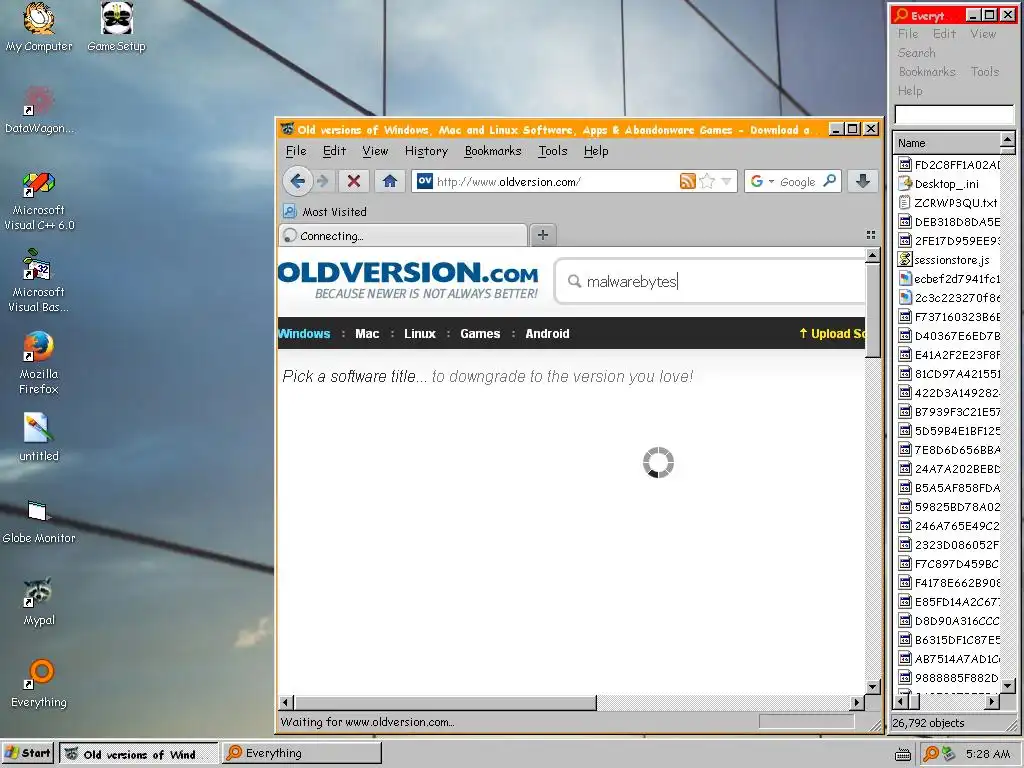Image resolution: width=1024 pixels, height=768 pixels.
Task: Click the Mac category link
Action: (367, 334)
